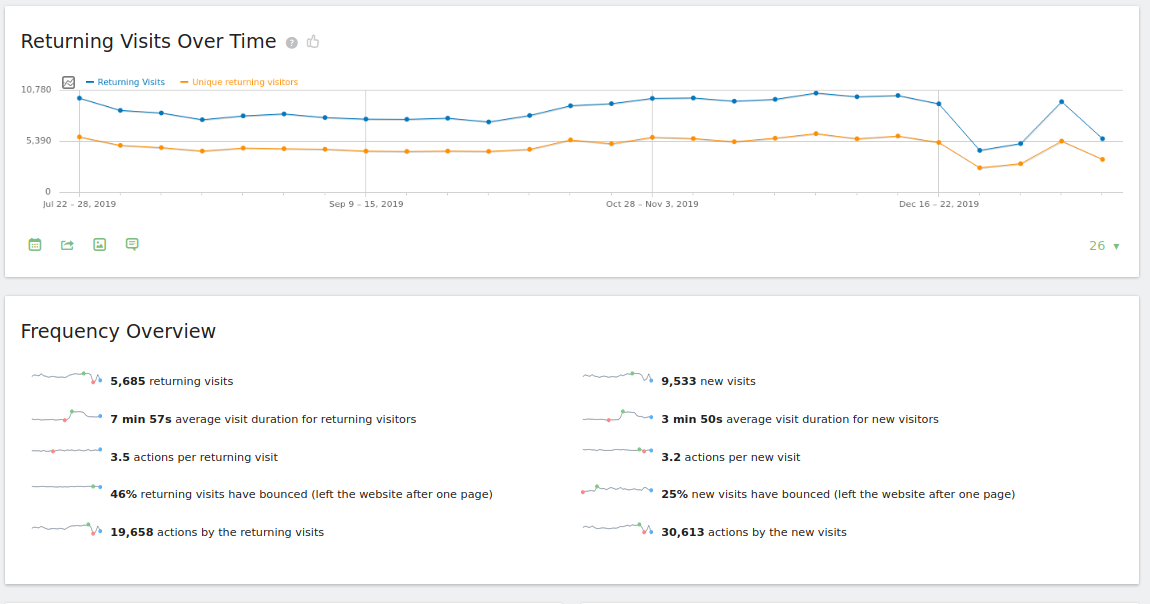Click the export data icon below the chart
The image size is (1150, 604).
67,244
